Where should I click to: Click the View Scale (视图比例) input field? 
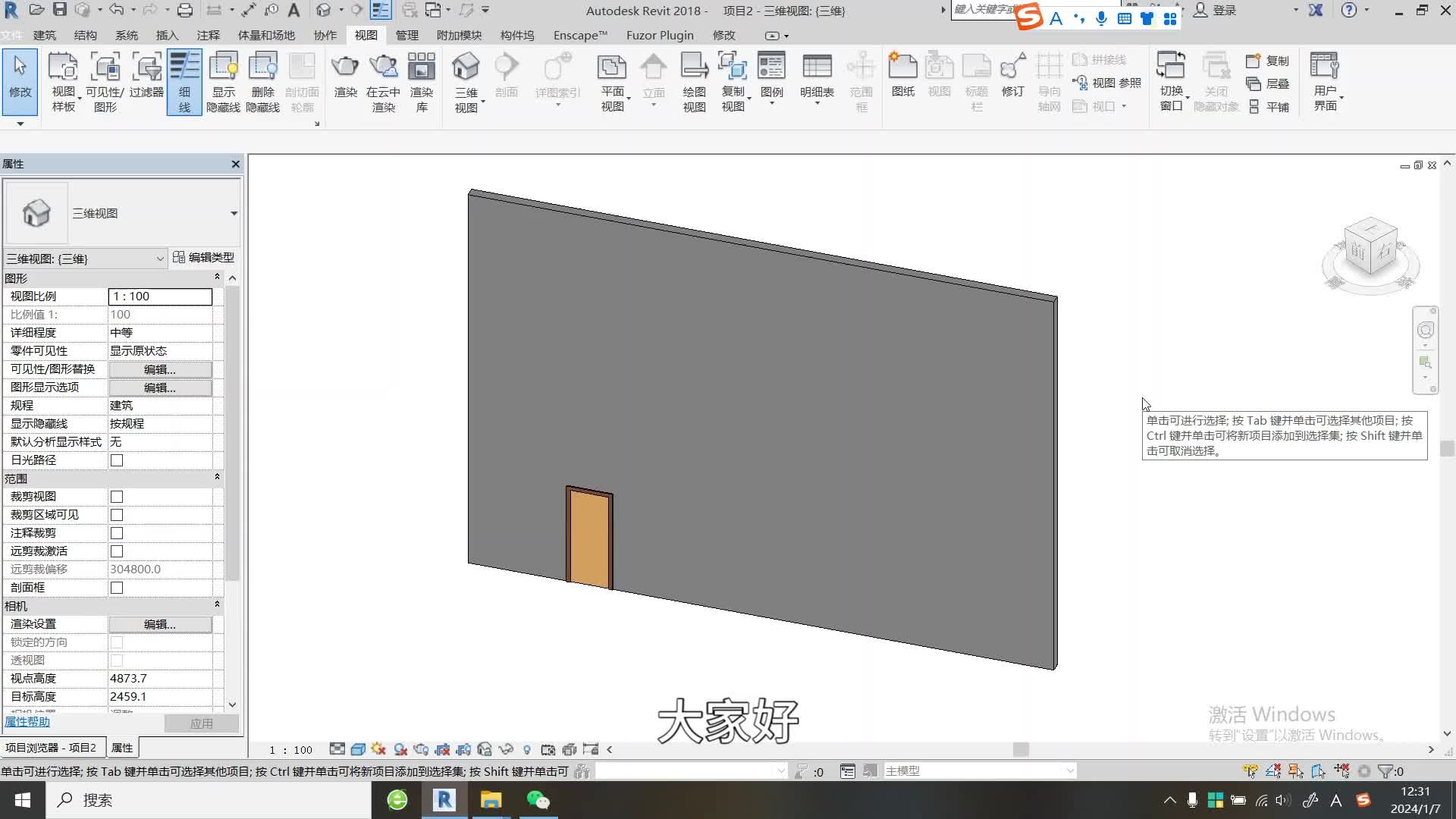(160, 297)
